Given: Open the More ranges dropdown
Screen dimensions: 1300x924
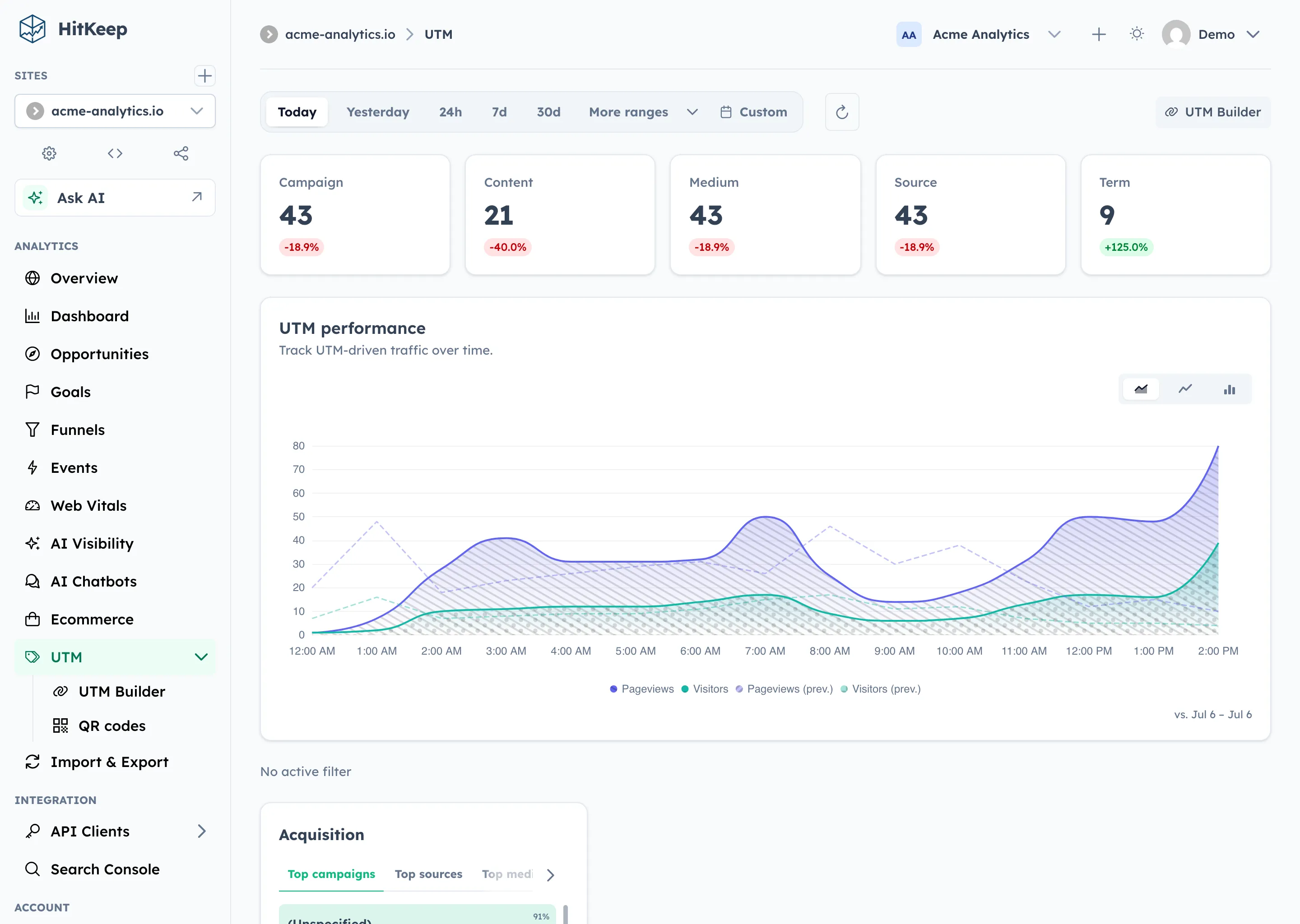Looking at the screenshot, I should [x=643, y=112].
